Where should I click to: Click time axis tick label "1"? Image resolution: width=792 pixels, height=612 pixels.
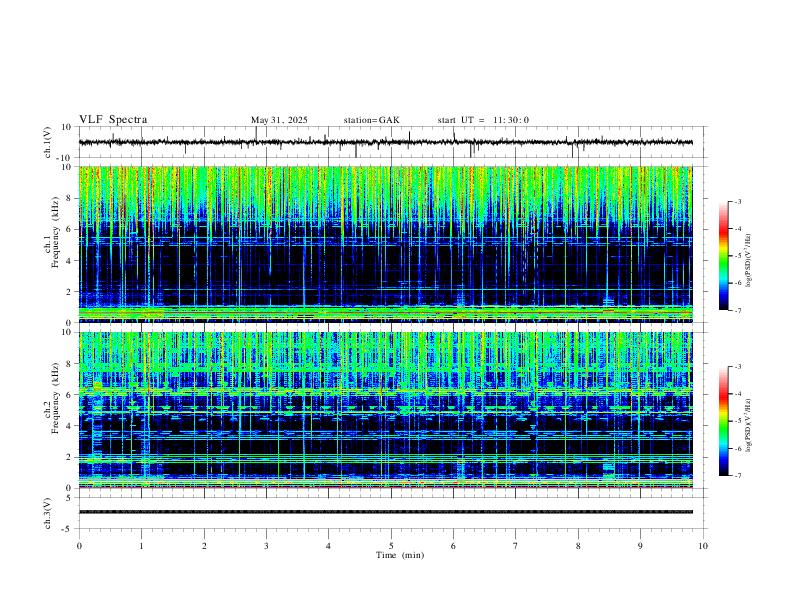point(141,546)
